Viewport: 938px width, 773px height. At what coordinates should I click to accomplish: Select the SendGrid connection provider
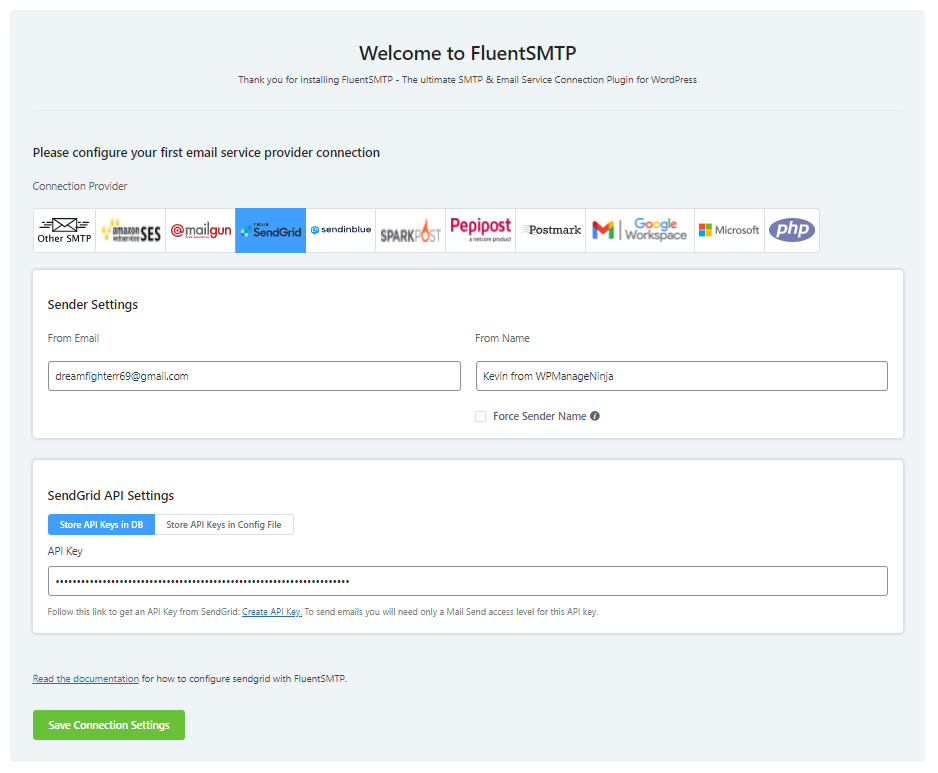pyautogui.click(x=270, y=230)
